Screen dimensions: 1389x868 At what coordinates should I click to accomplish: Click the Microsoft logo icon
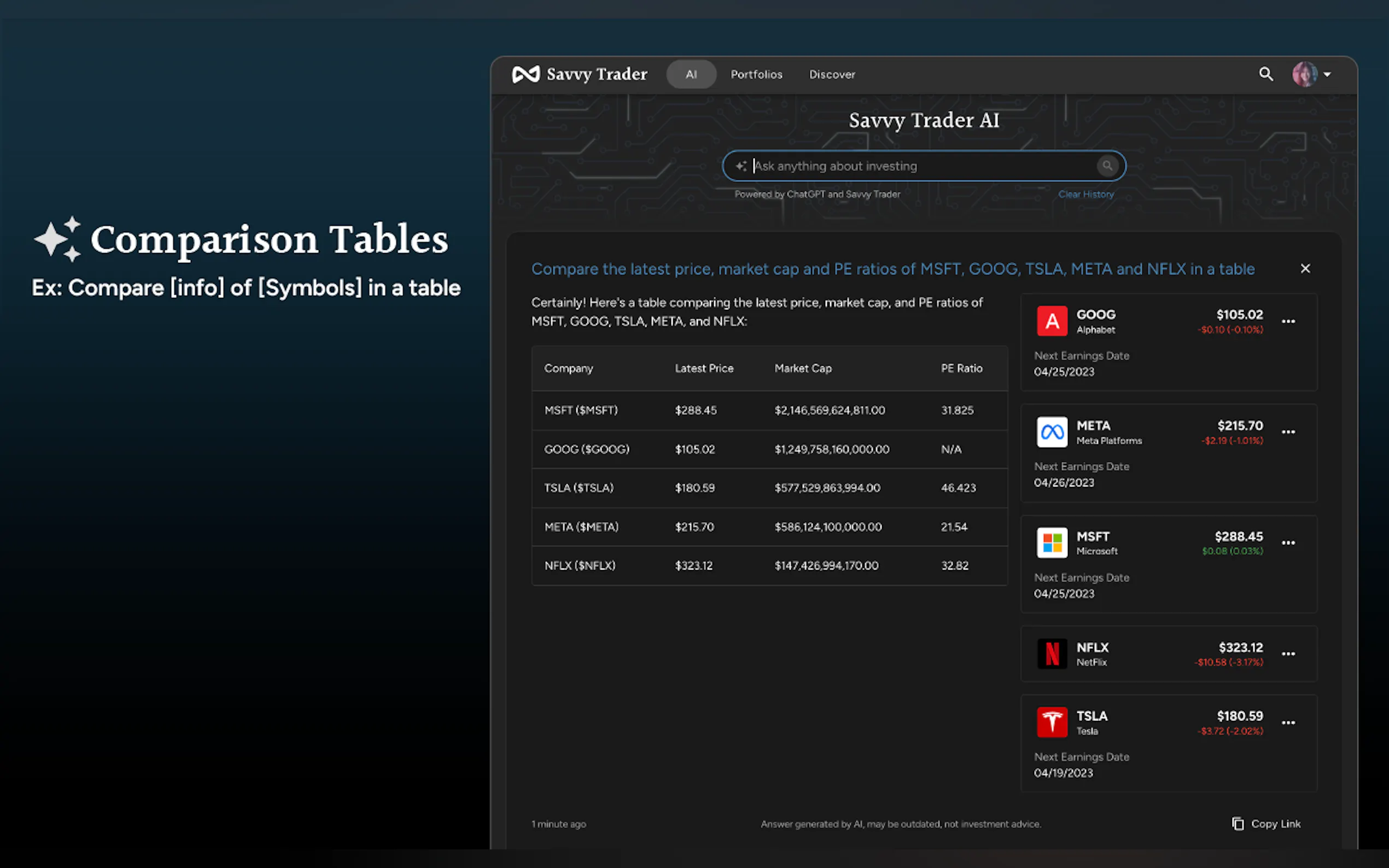pos(1052,542)
